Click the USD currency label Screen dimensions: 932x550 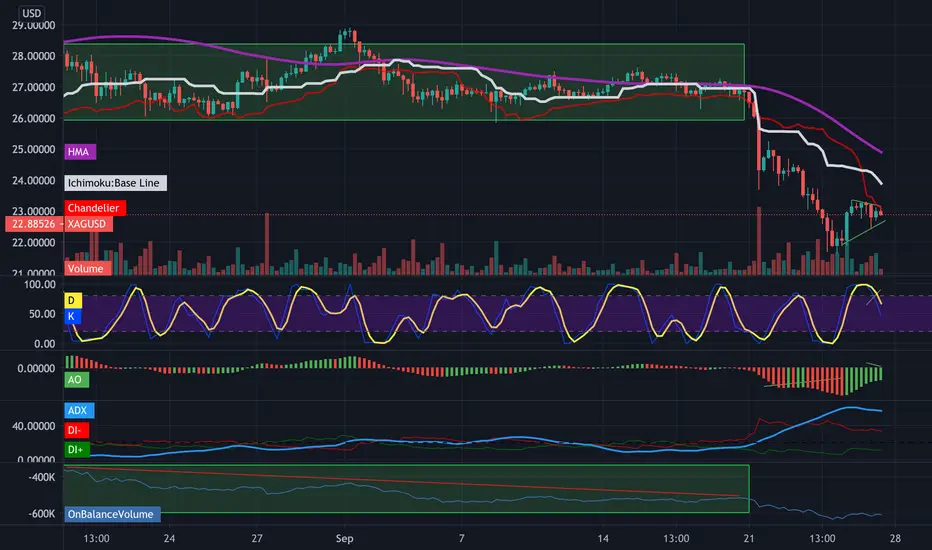32,13
